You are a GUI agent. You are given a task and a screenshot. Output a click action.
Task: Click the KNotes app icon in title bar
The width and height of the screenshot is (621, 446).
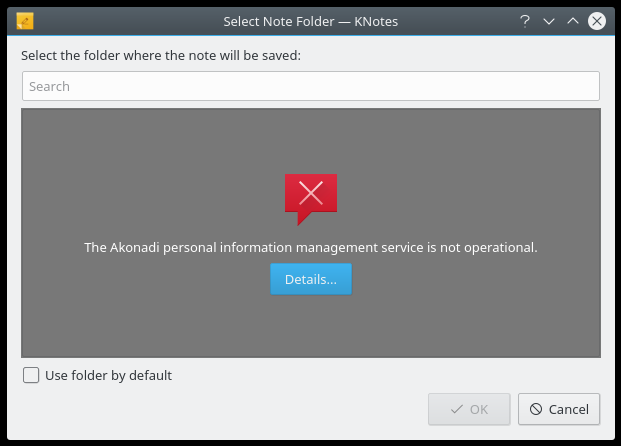click(x=26, y=20)
